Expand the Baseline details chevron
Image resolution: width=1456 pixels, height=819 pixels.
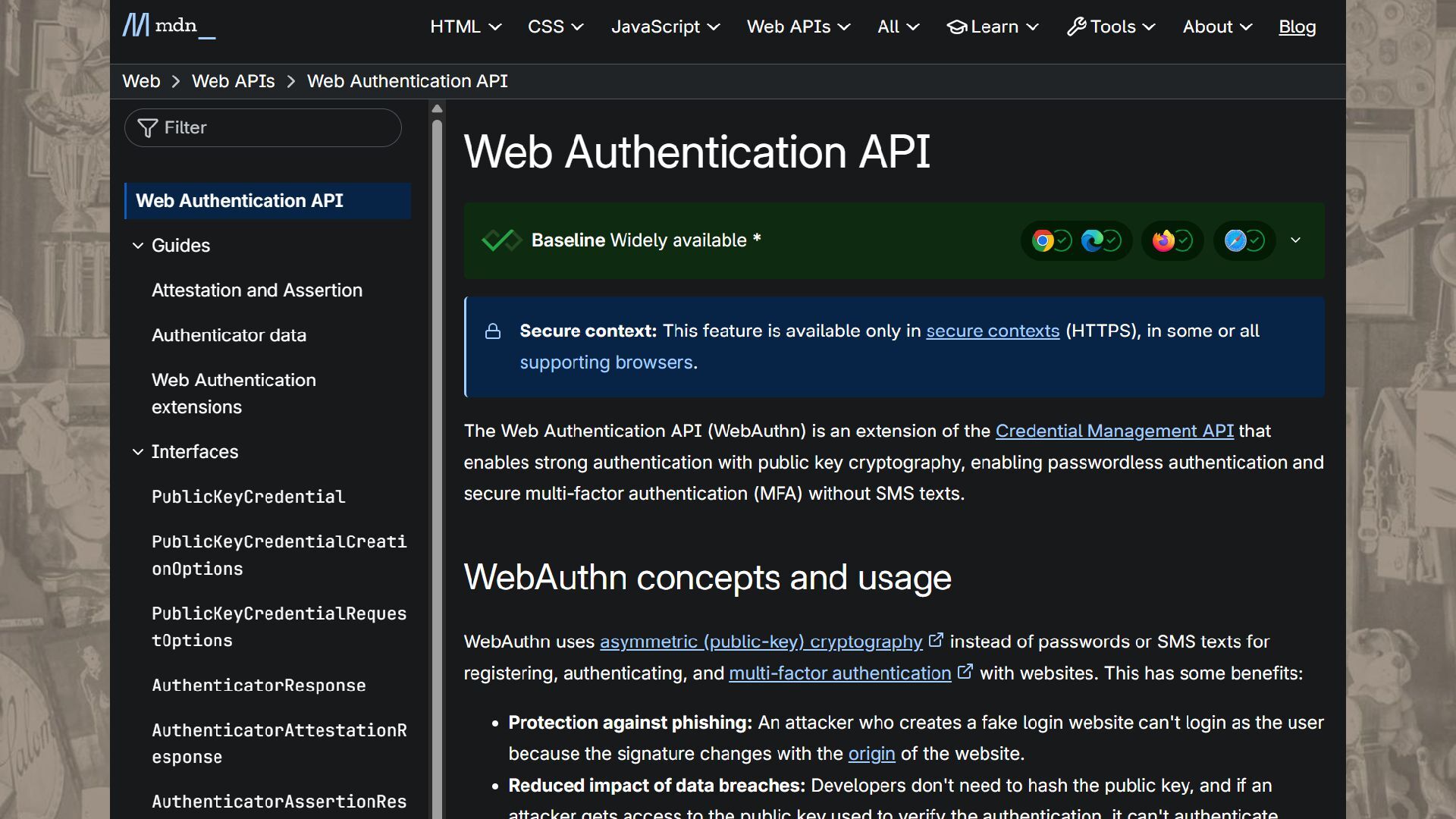click(x=1295, y=240)
